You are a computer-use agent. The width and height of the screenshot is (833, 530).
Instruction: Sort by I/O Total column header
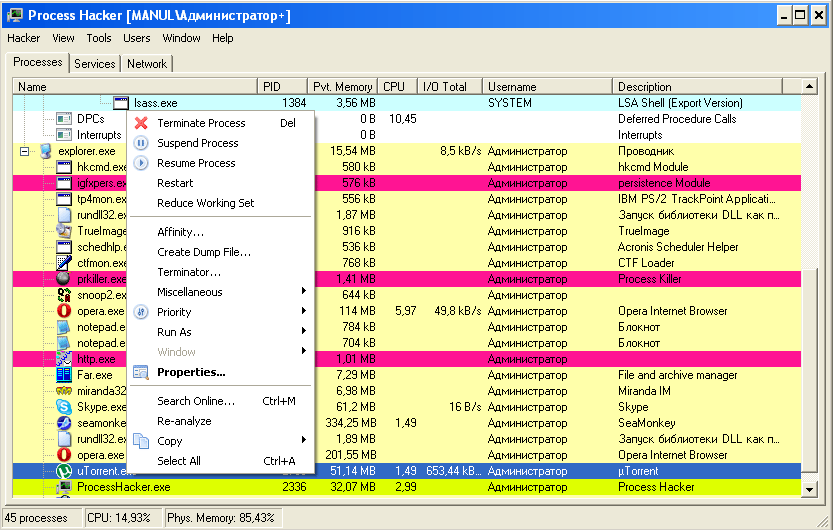(x=450, y=87)
